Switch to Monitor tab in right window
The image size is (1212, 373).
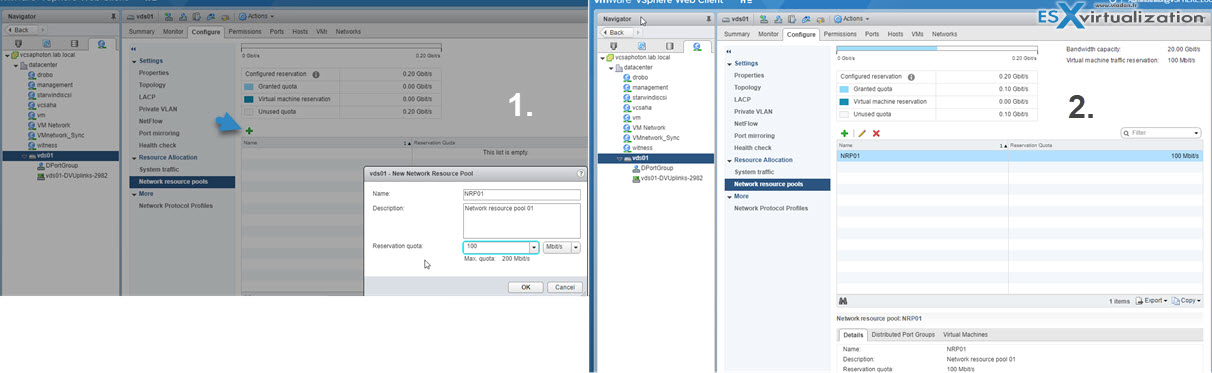point(768,34)
